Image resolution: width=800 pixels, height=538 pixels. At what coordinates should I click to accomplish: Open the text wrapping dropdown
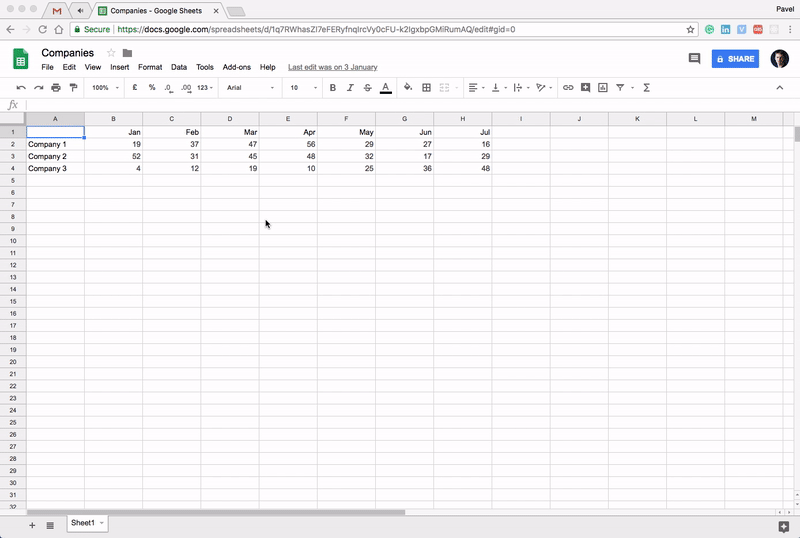pos(521,88)
